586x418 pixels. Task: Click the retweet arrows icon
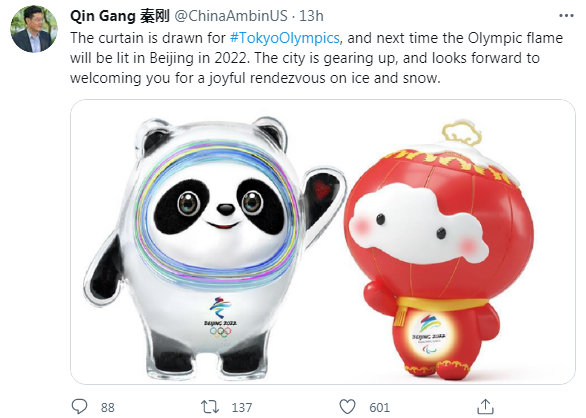[x=210, y=407]
